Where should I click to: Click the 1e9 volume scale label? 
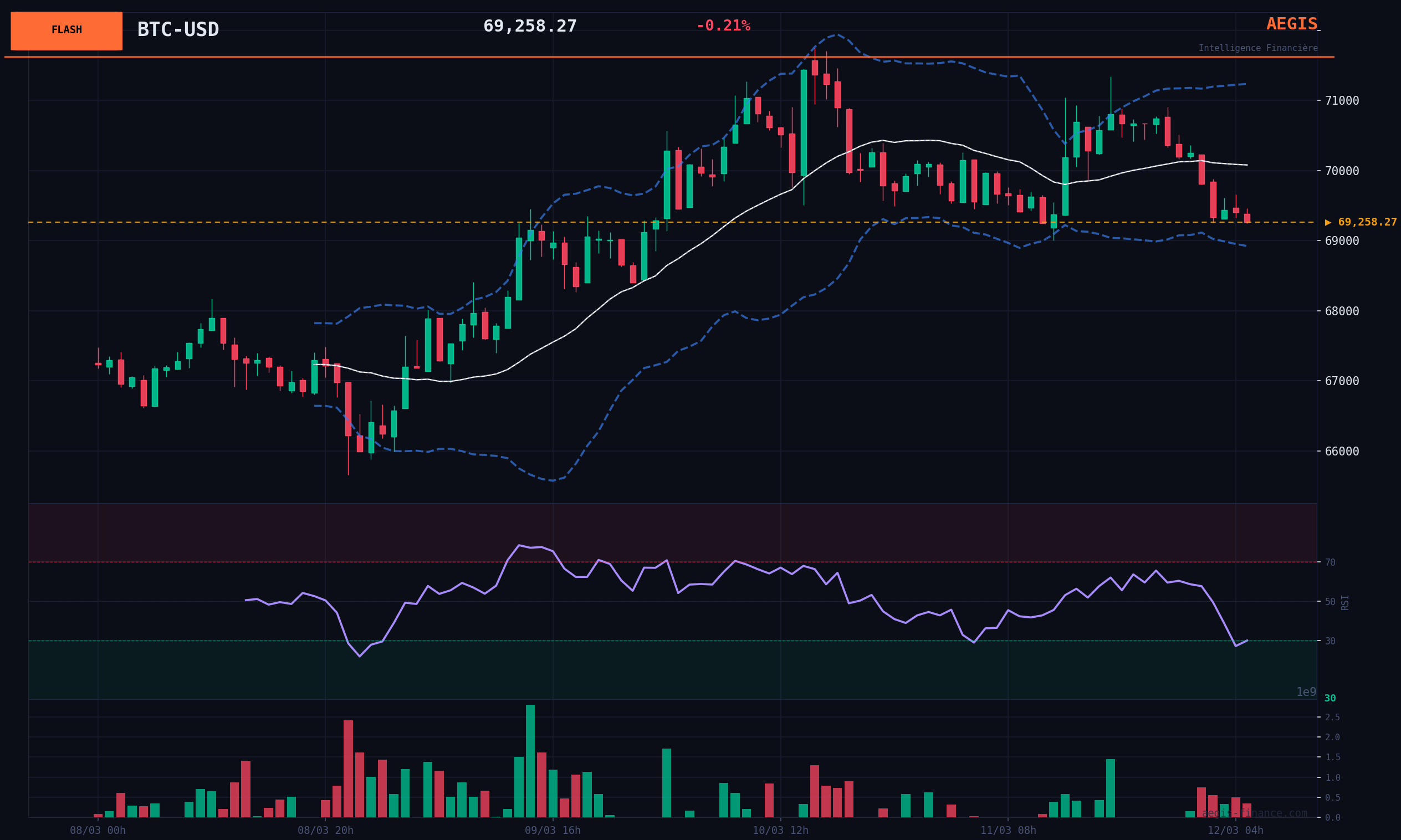(x=1306, y=692)
